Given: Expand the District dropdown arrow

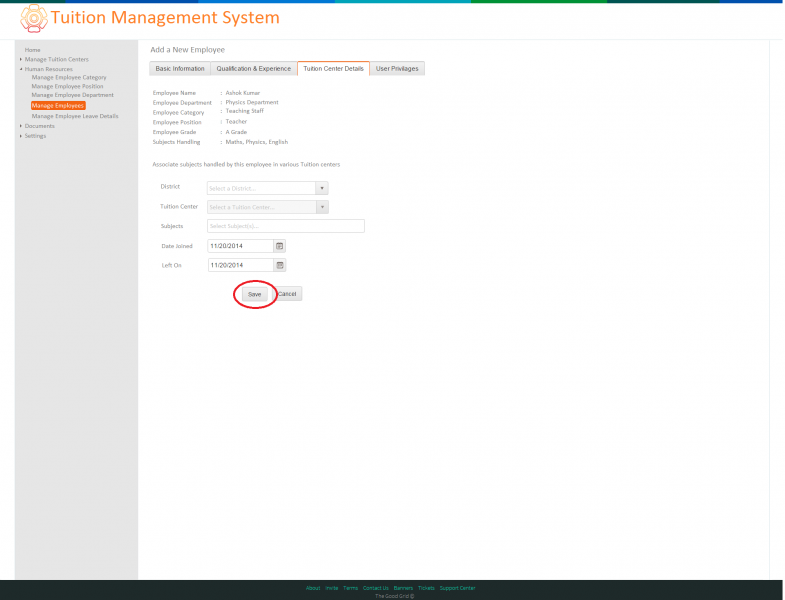Looking at the screenshot, I should pos(322,188).
